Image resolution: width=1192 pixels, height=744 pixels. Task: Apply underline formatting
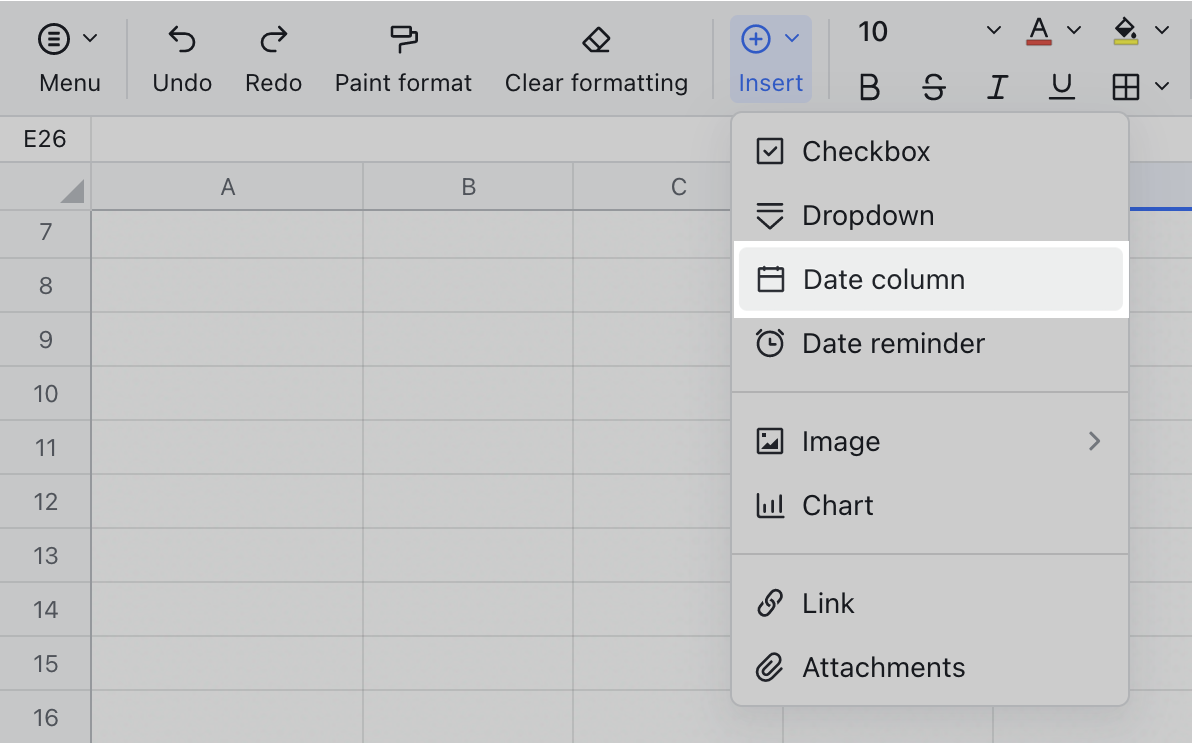[x=1061, y=87]
